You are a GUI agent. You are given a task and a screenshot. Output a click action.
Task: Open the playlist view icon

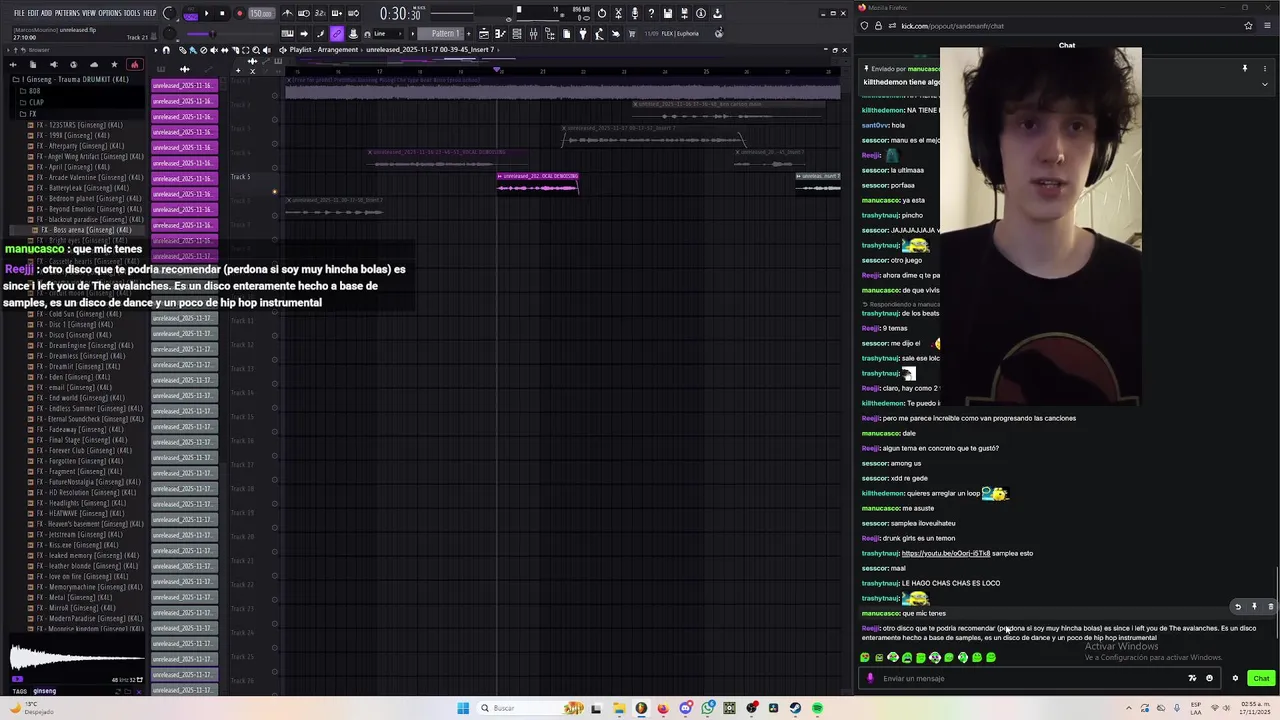pyautogui.click(x=484, y=34)
